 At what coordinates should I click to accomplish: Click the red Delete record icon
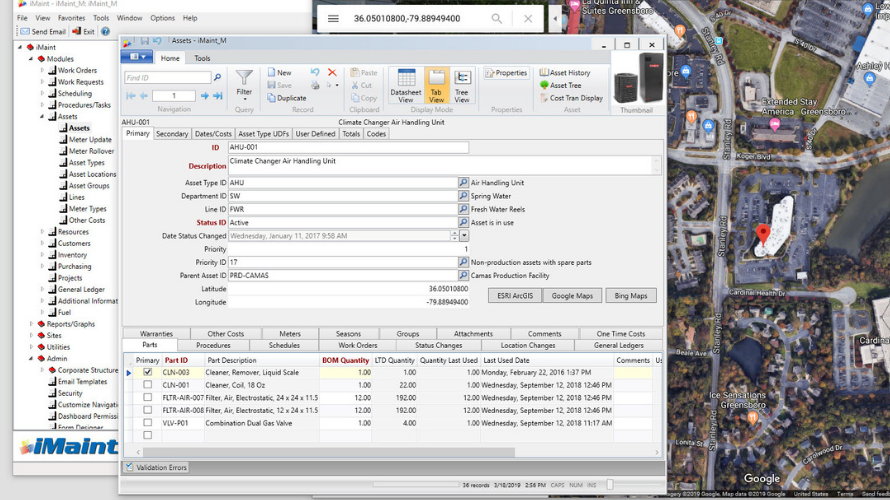pyautogui.click(x=332, y=73)
